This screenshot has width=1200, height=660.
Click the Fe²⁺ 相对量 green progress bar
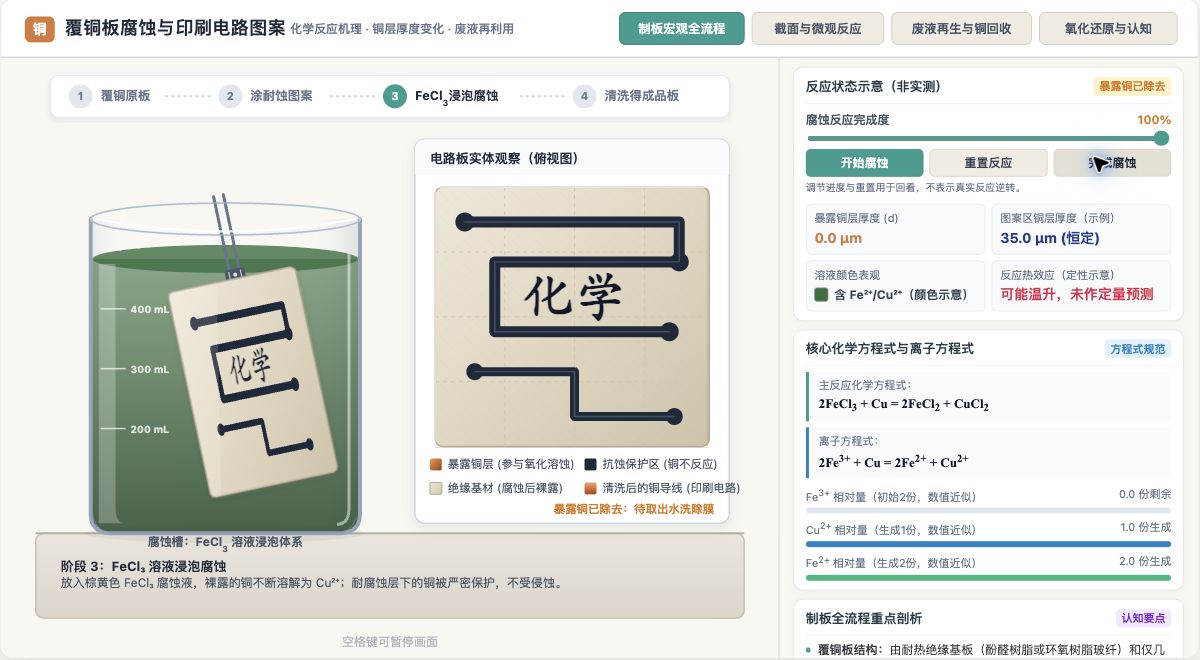988,577
